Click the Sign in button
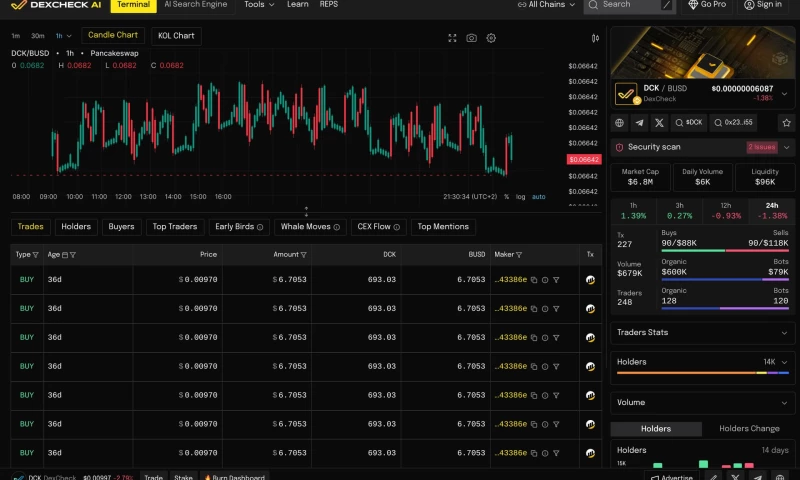800x480 pixels. pyautogui.click(x=763, y=5)
